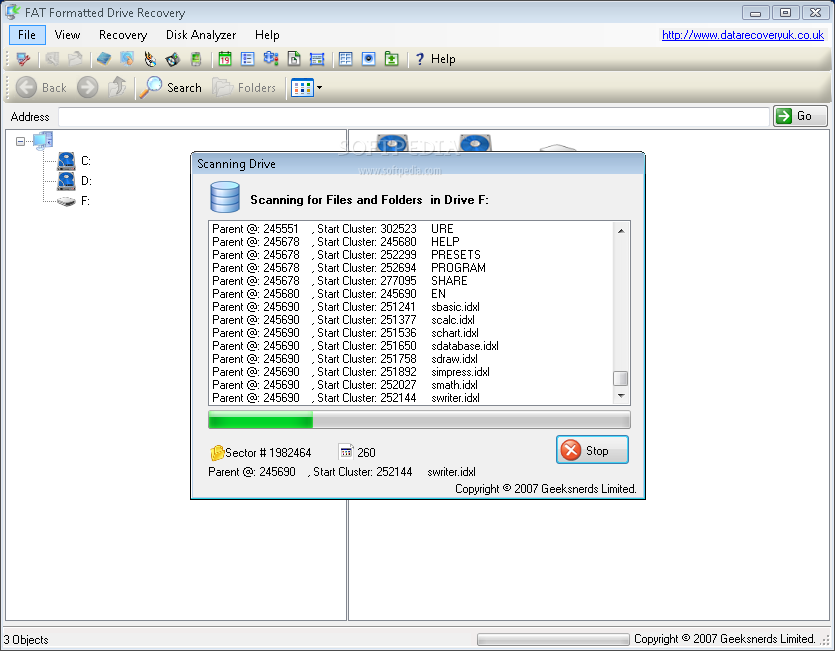Click the Back navigation button

(x=41, y=87)
